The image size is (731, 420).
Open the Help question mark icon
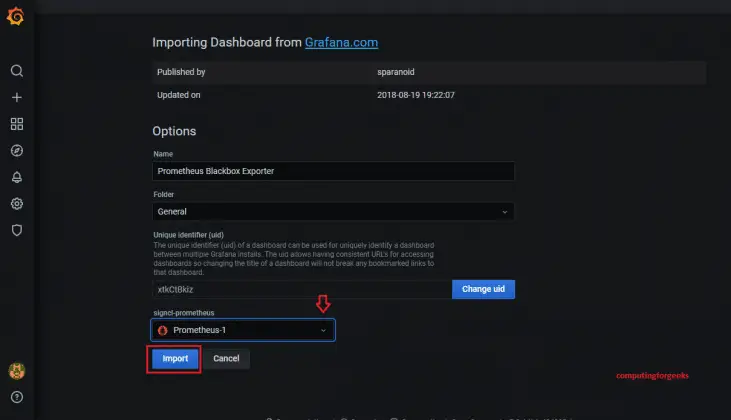[x=16, y=397]
